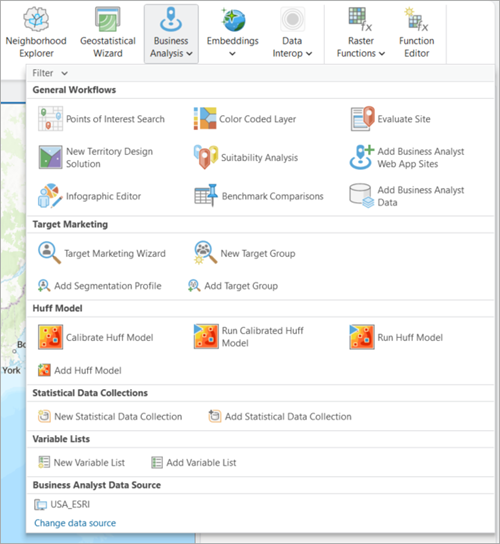
Task: Open the Business Analysis dropdown arrow
Action: tap(189, 53)
